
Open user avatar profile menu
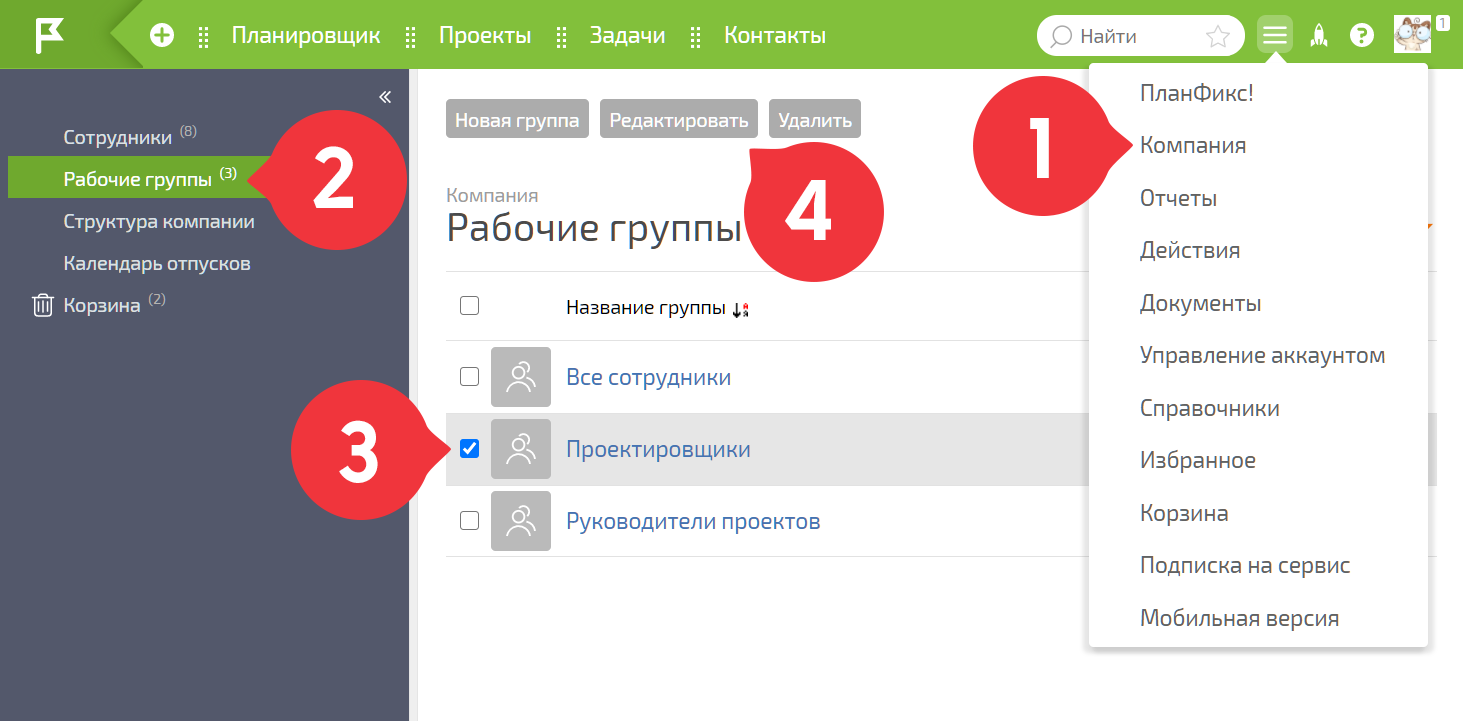coord(1412,35)
